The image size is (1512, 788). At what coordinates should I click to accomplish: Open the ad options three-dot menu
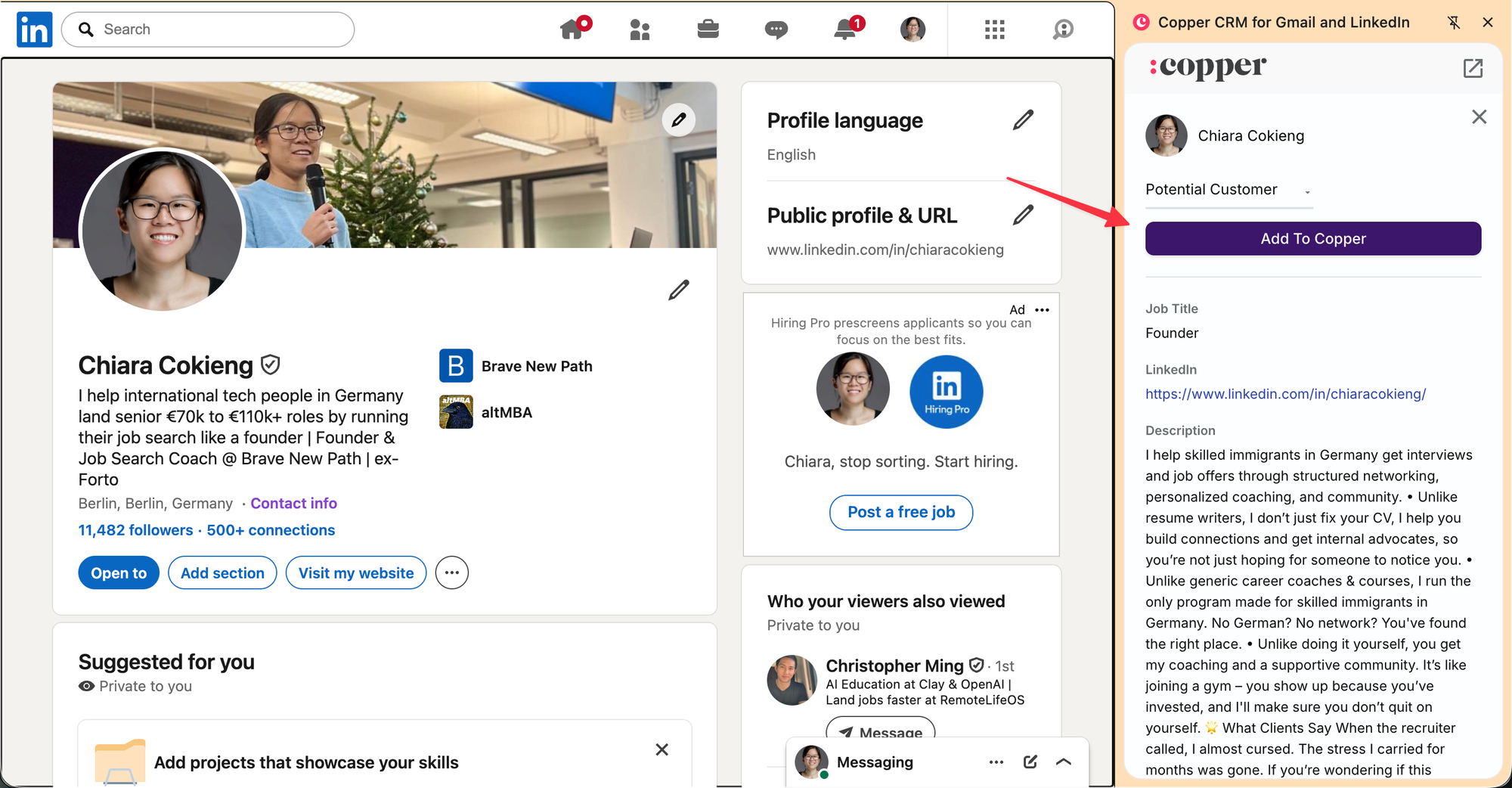[x=1043, y=310]
